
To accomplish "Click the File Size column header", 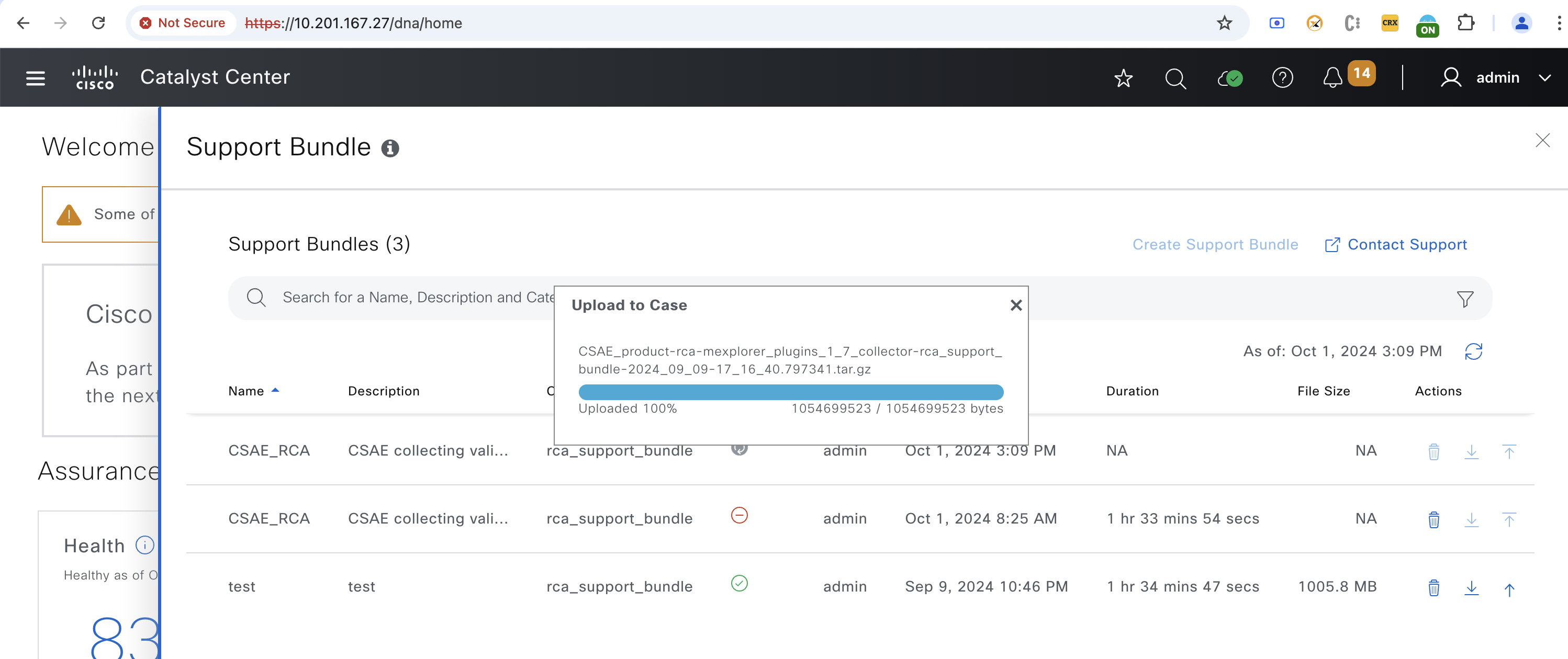I will [x=1323, y=391].
